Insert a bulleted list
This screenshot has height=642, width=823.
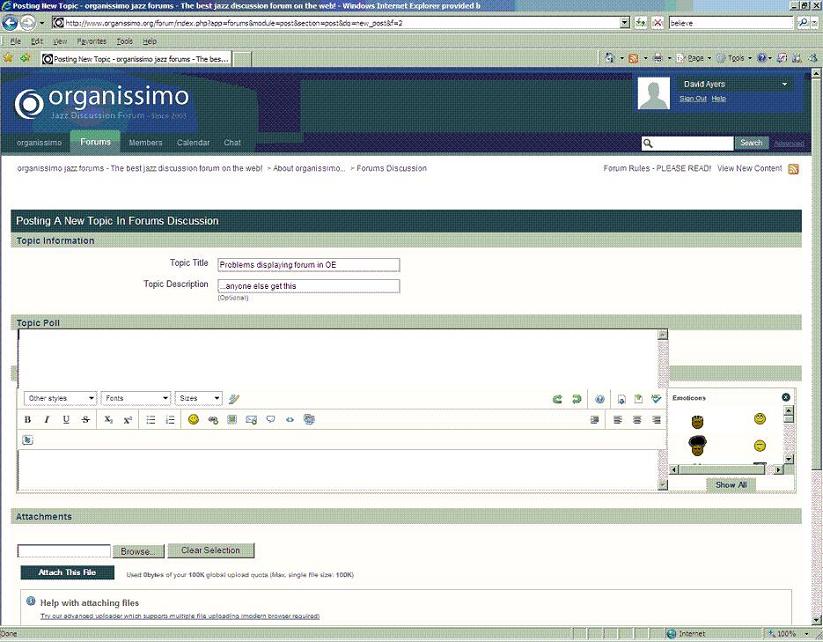tap(151, 419)
